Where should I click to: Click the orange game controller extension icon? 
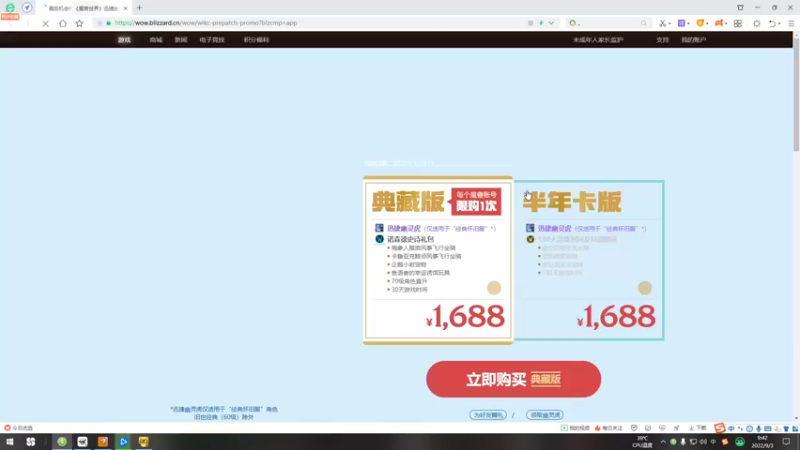click(719, 23)
